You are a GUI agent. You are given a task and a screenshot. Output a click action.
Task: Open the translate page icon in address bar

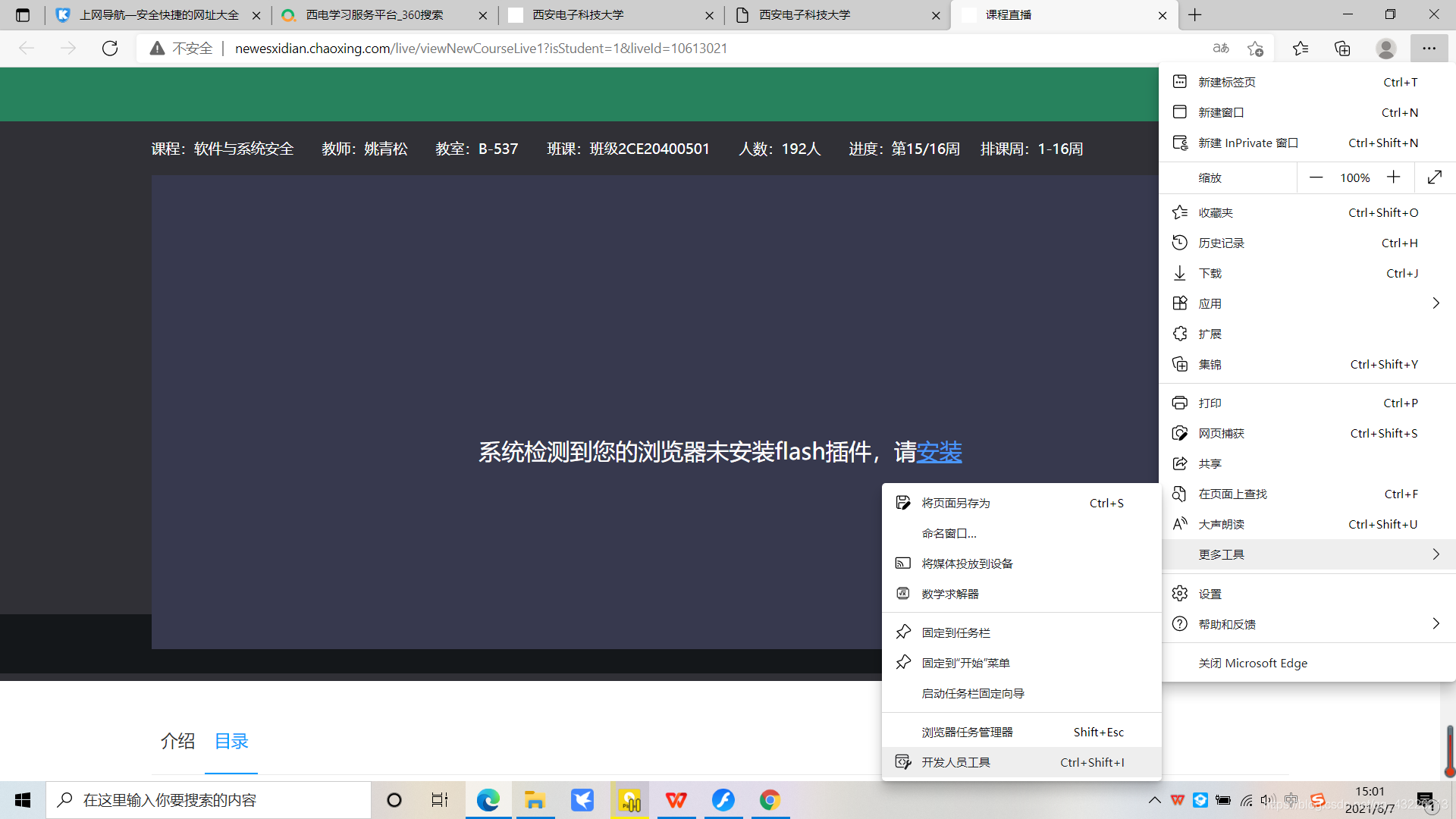click(1220, 49)
